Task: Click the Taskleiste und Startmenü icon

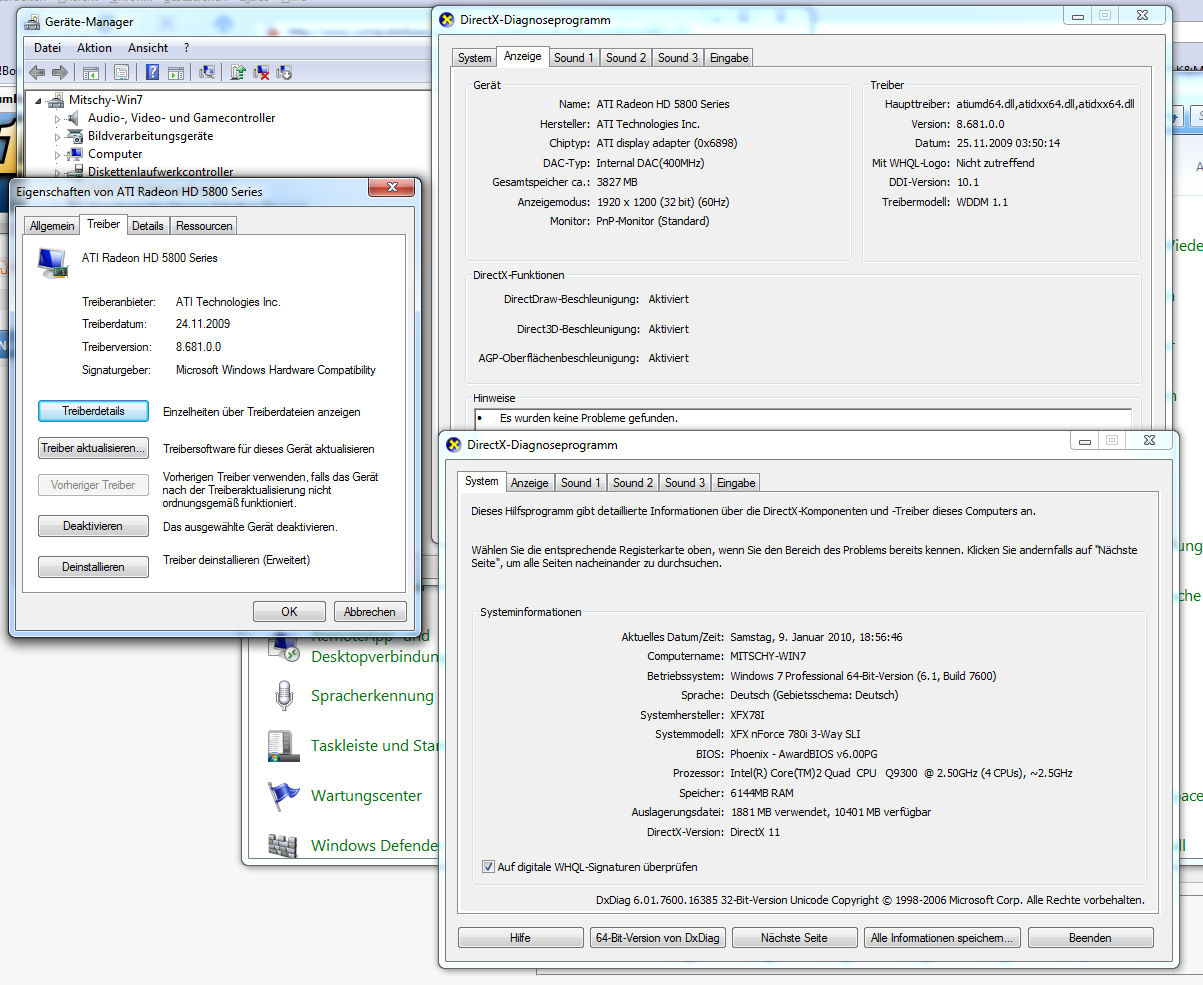Action: [284, 745]
